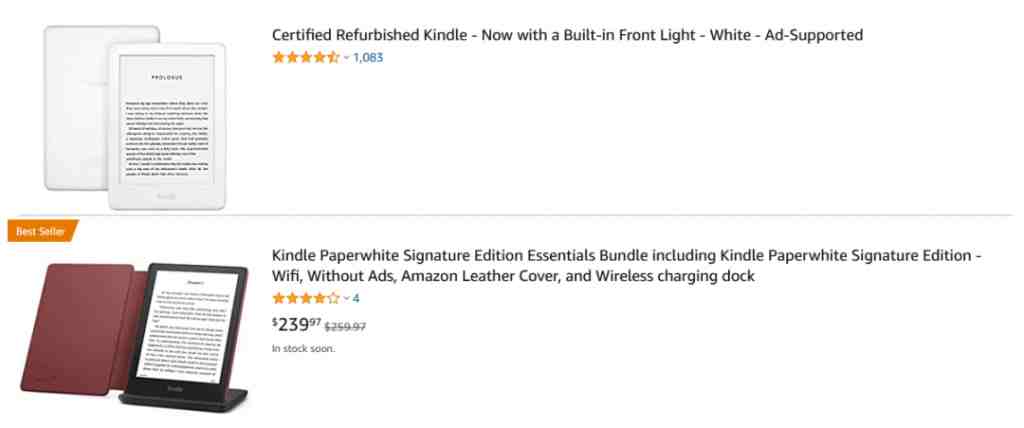The image size is (1024, 428).
Task: Click half-filled fifth star of refurbished Kindle rating
Action: click(333, 58)
